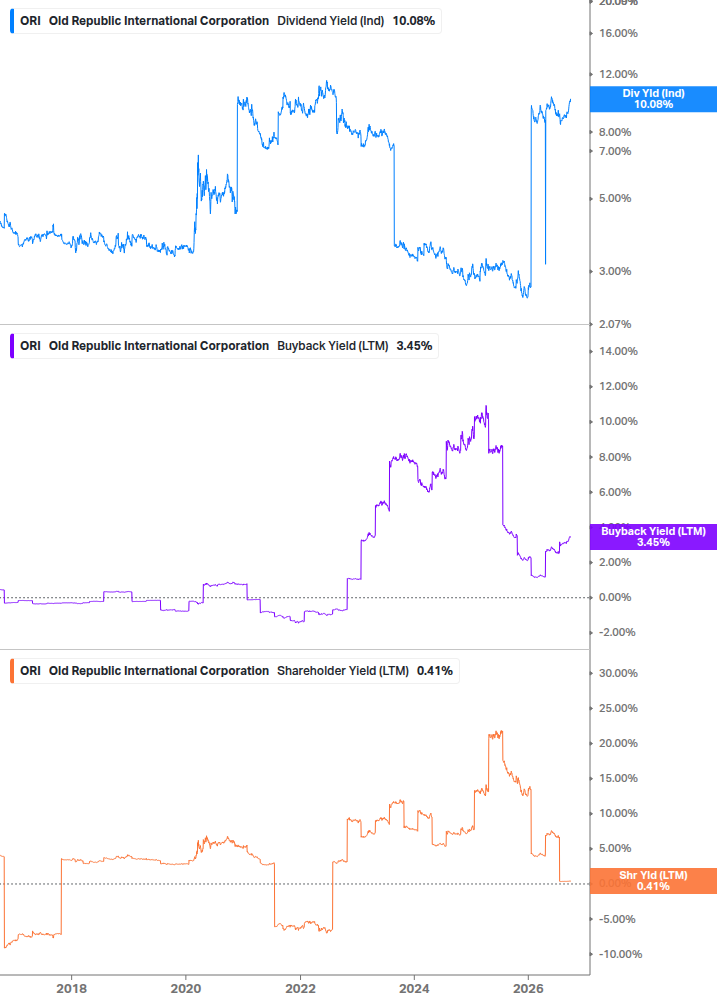Click the 14.00% tick on buyback yield axis
The width and height of the screenshot is (717, 1005).
point(618,351)
